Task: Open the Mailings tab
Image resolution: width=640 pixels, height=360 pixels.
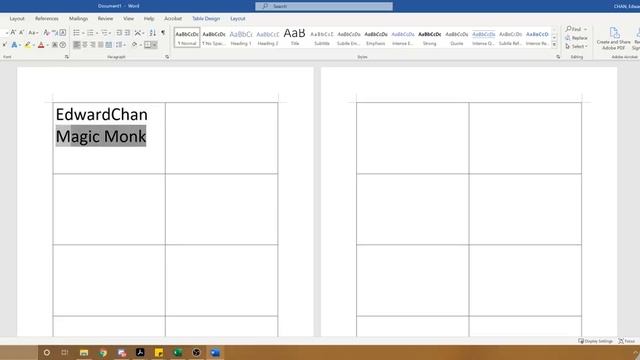Action: tap(78, 19)
